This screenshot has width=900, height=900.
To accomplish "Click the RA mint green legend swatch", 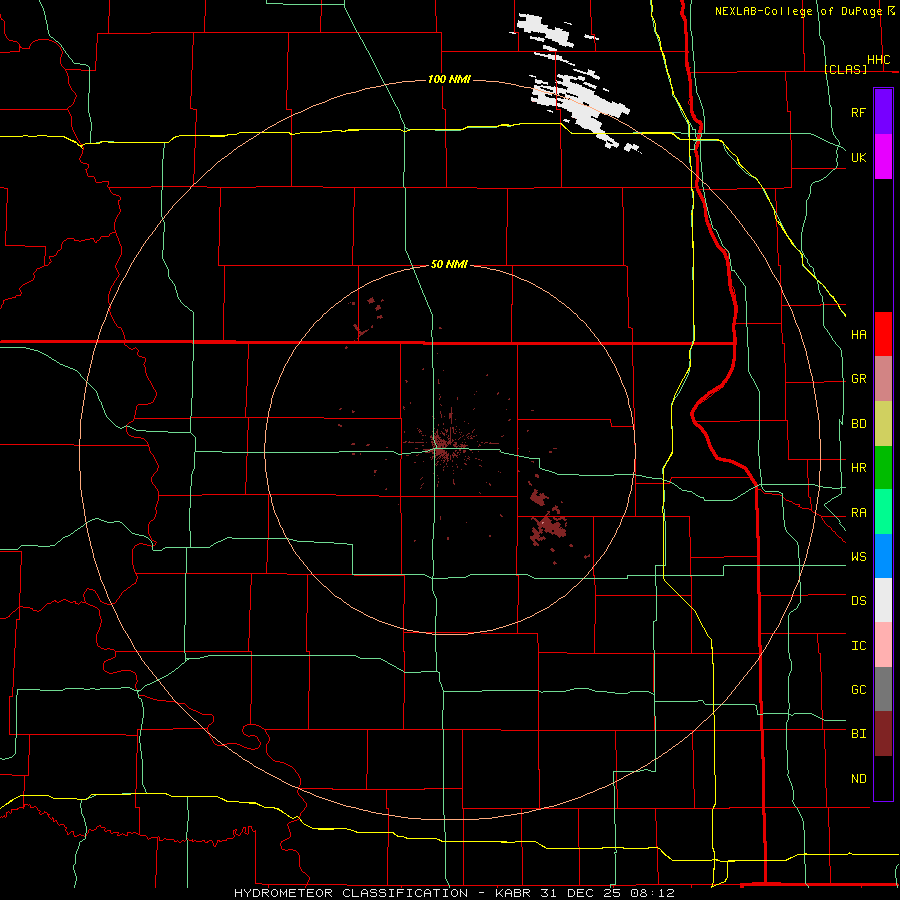I will (x=883, y=512).
